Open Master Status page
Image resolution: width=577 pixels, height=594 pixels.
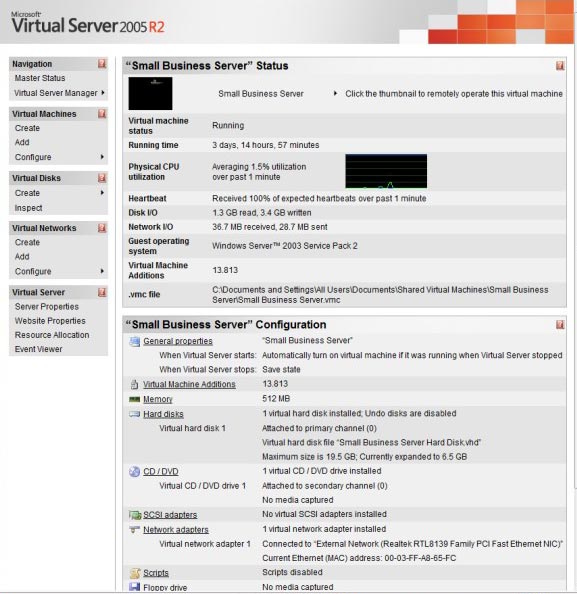[x=40, y=78]
